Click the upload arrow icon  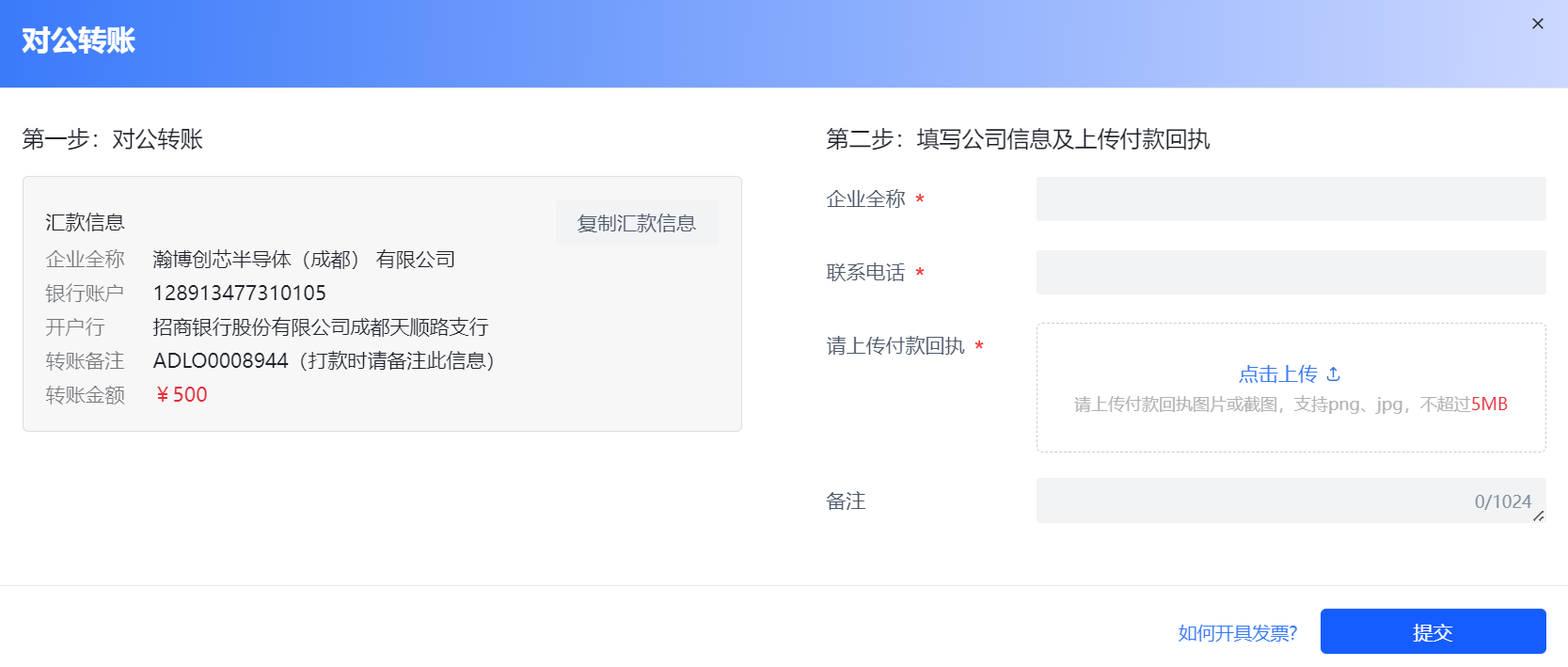(x=1333, y=374)
